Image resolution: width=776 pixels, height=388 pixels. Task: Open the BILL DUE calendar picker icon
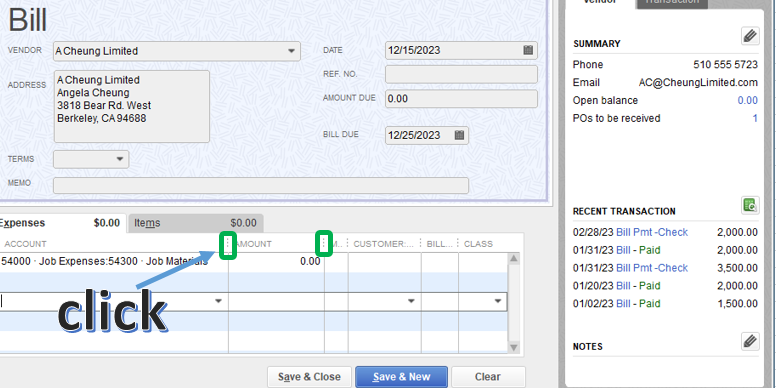459,135
